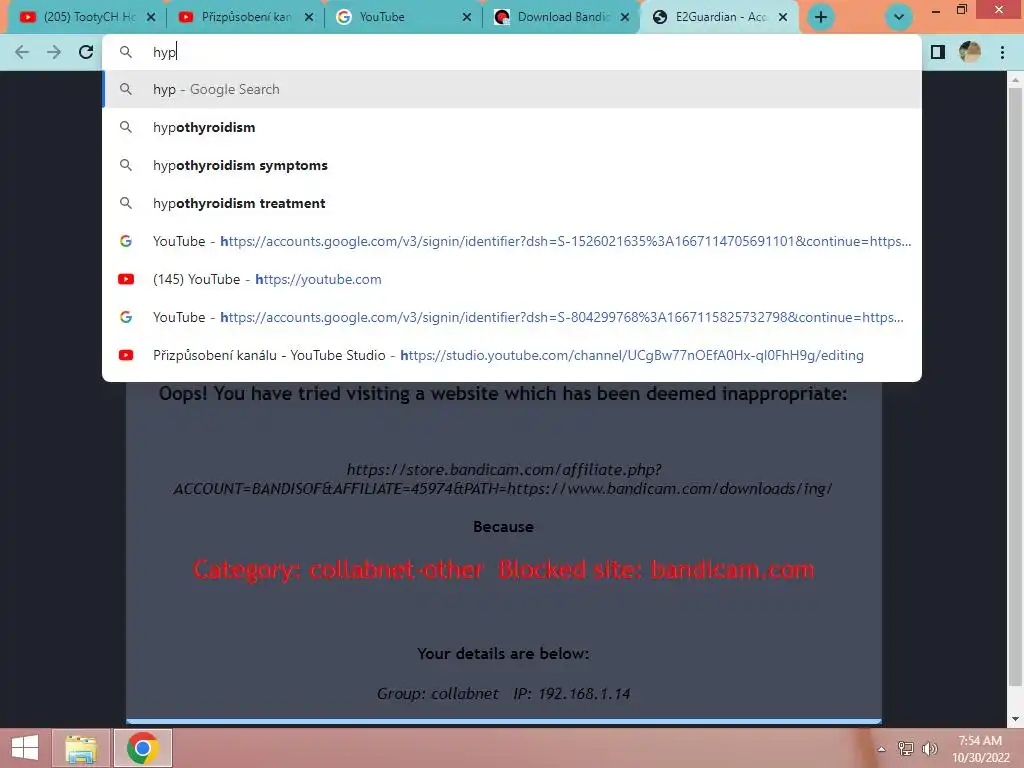Close the Přizpůsobení kanálu tab
This screenshot has height=768, width=1024.
click(x=309, y=18)
